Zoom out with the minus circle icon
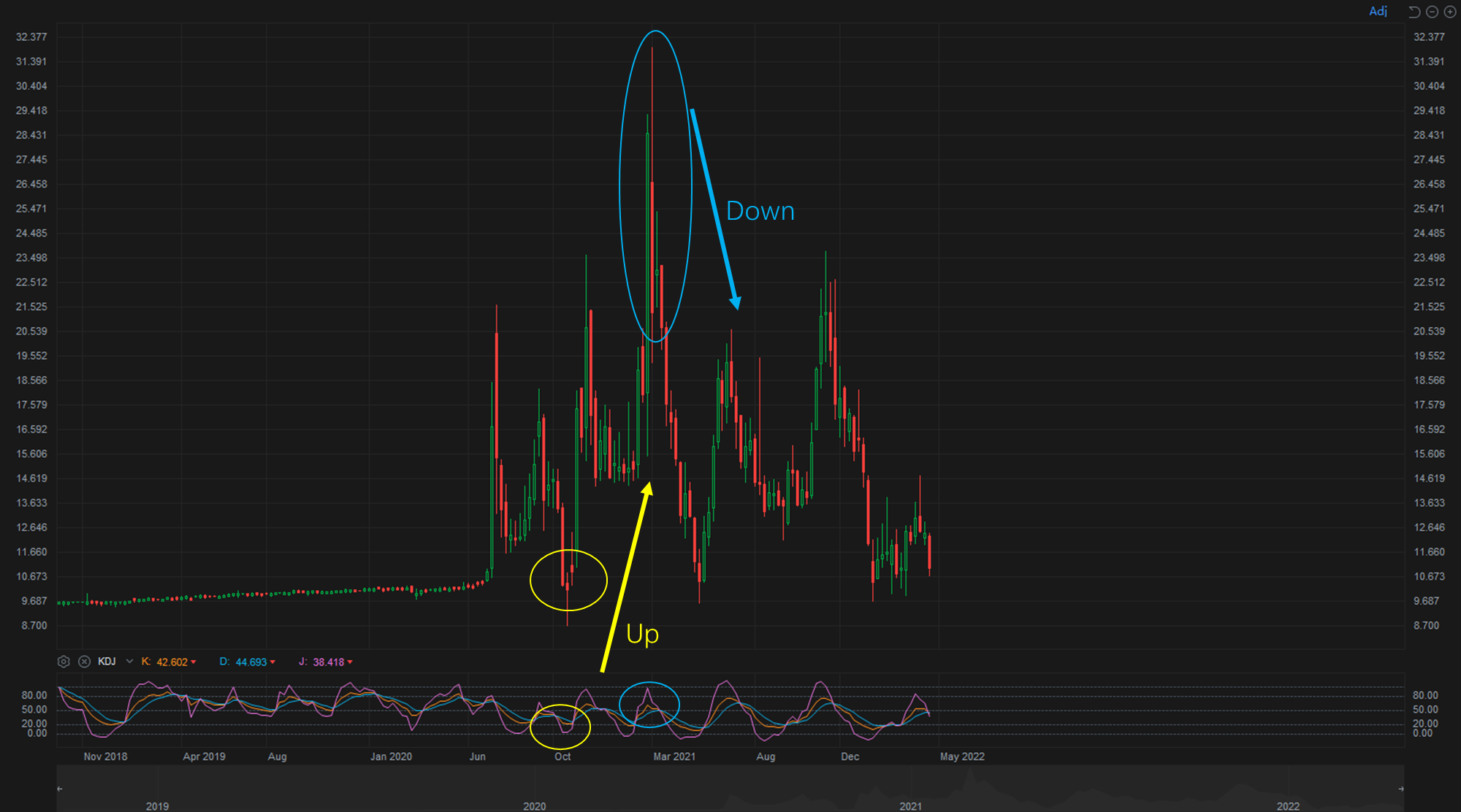This screenshot has height=812, width=1461. [x=1432, y=12]
